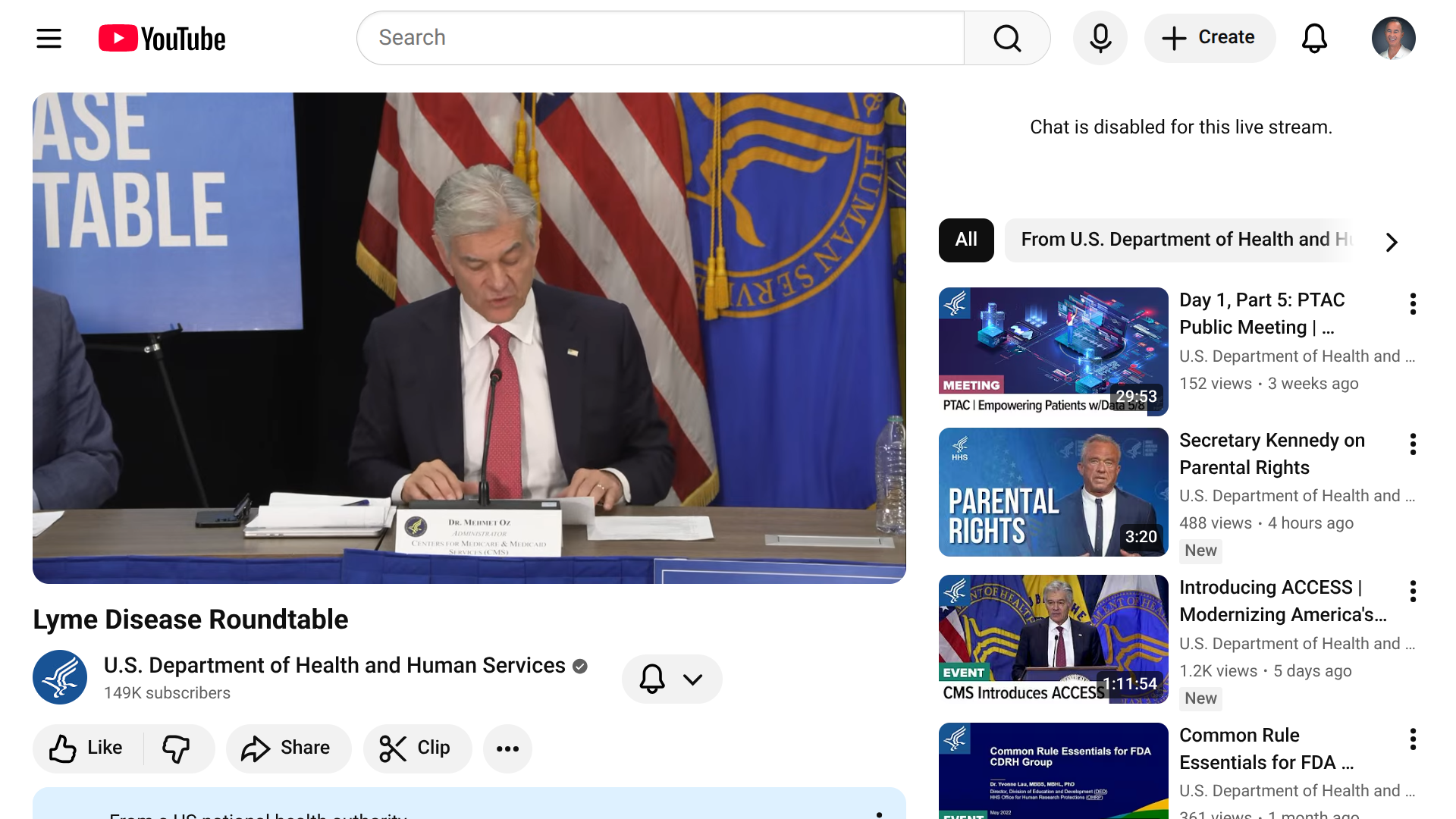Click the magnifier search button

click(x=1006, y=38)
